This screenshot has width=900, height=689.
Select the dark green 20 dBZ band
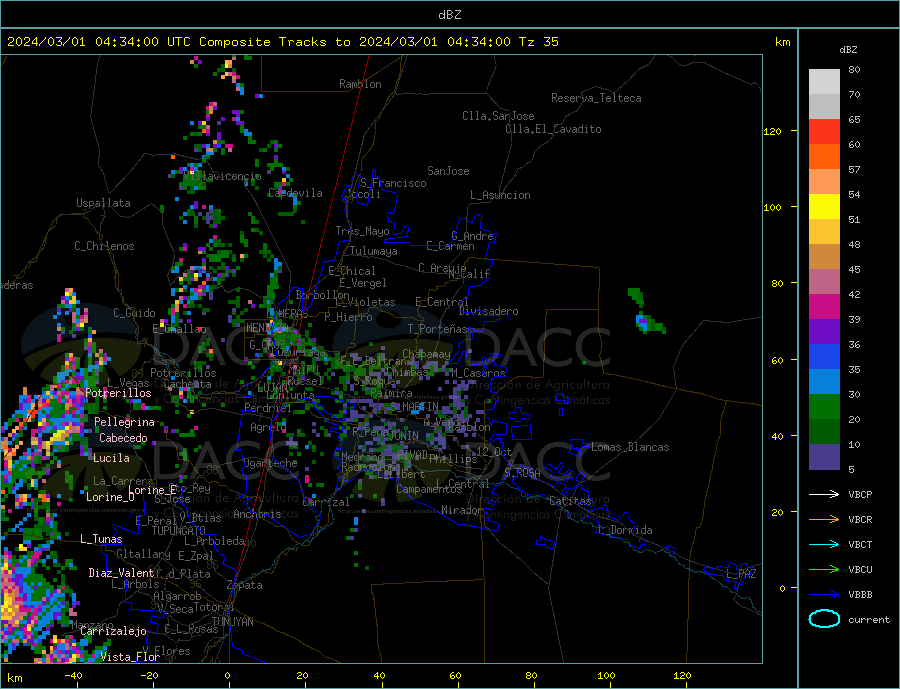point(824,431)
